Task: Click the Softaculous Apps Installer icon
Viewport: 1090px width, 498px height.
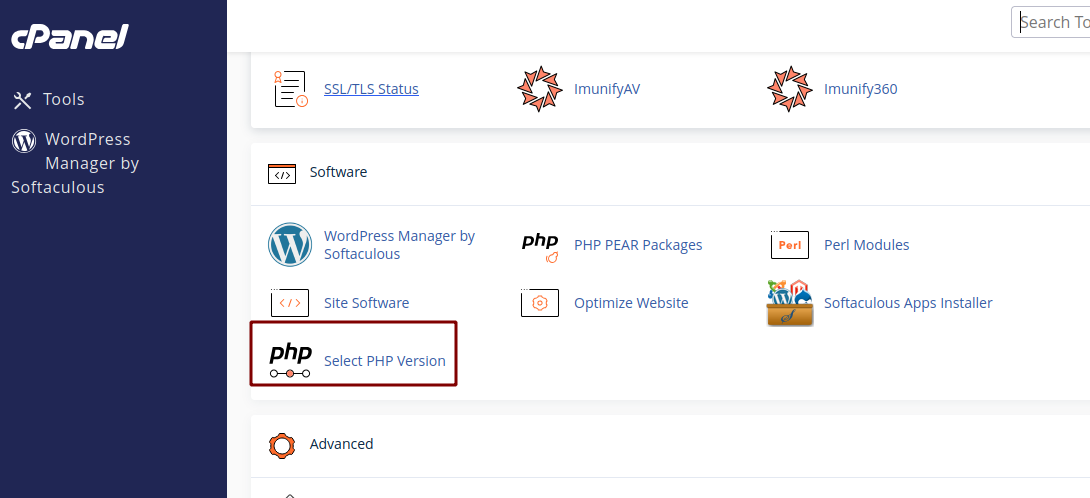Action: 790,303
